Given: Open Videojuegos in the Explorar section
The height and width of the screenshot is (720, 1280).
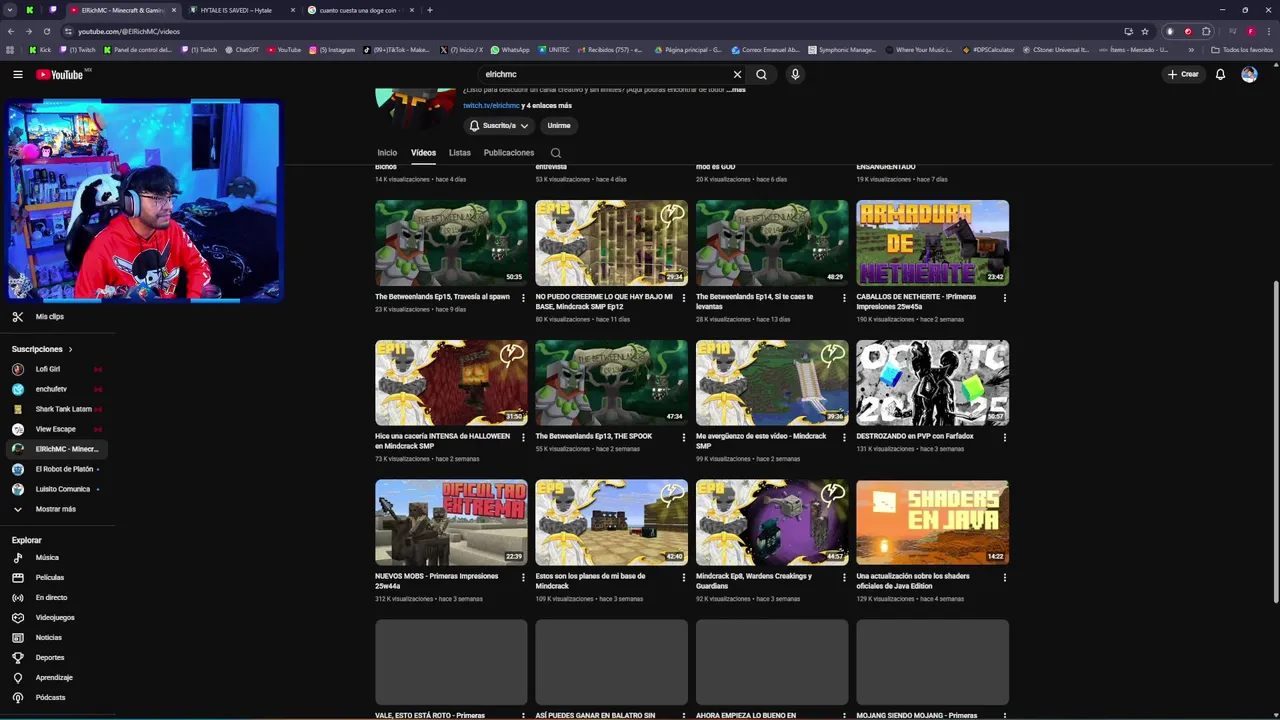Looking at the screenshot, I should pos(57,617).
